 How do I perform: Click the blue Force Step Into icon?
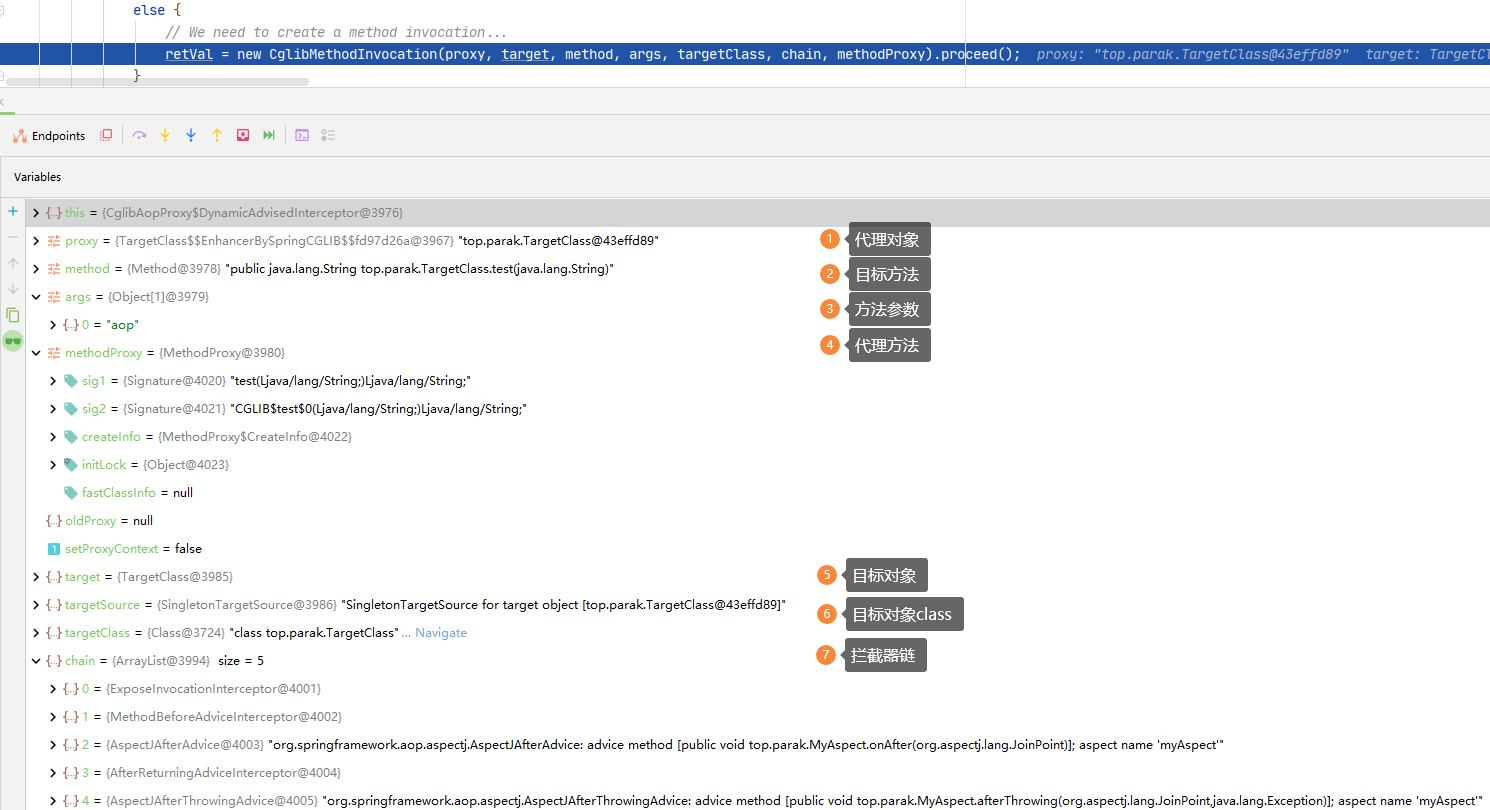(191, 135)
